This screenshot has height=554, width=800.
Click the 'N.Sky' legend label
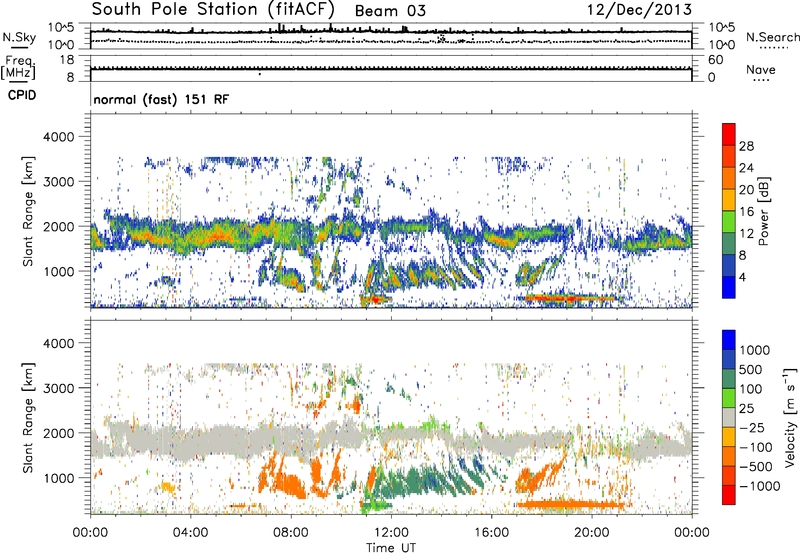coord(19,37)
